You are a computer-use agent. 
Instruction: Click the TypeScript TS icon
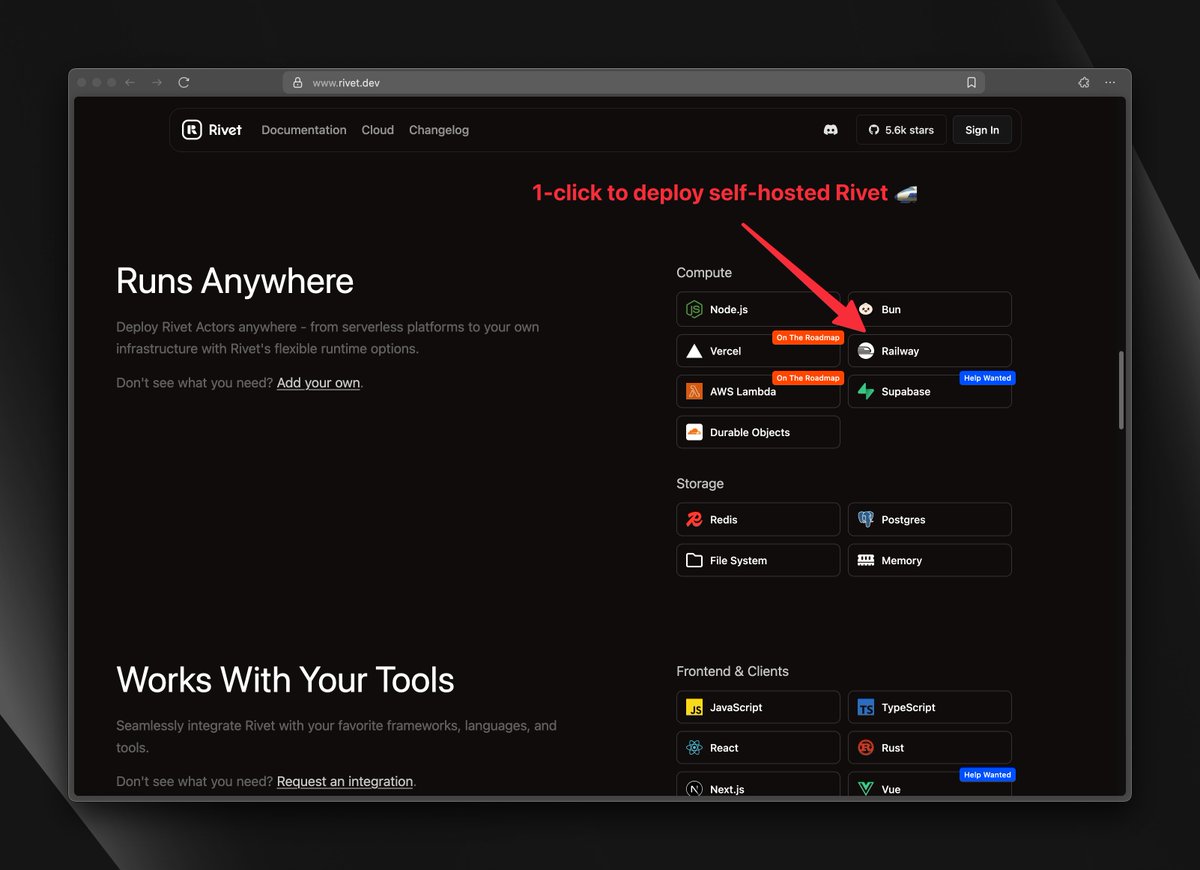(866, 708)
